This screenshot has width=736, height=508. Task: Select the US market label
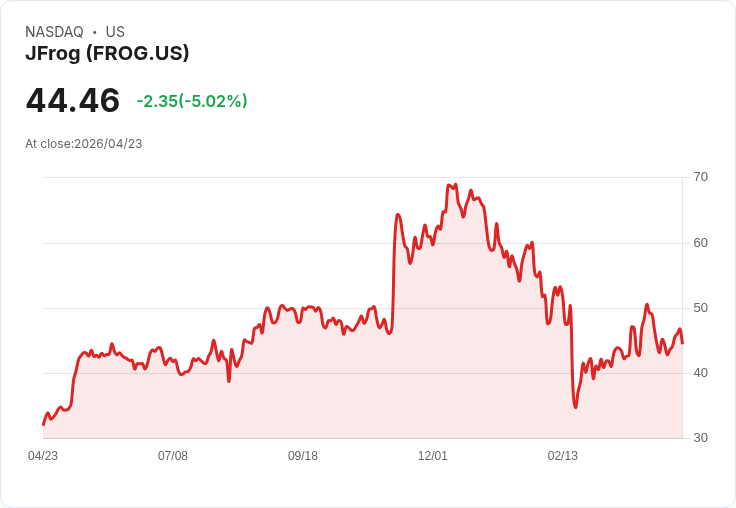[115, 32]
